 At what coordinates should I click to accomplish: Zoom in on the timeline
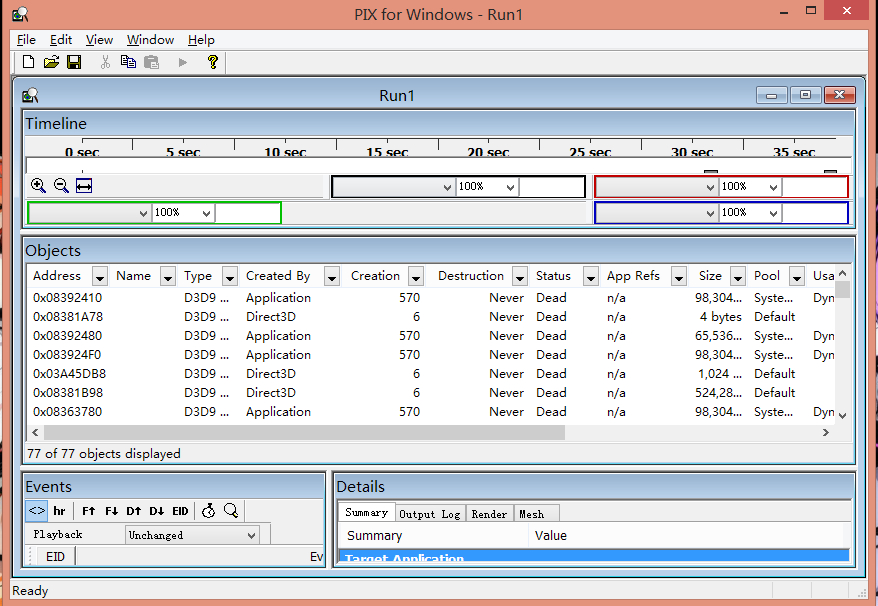click(x=38, y=186)
